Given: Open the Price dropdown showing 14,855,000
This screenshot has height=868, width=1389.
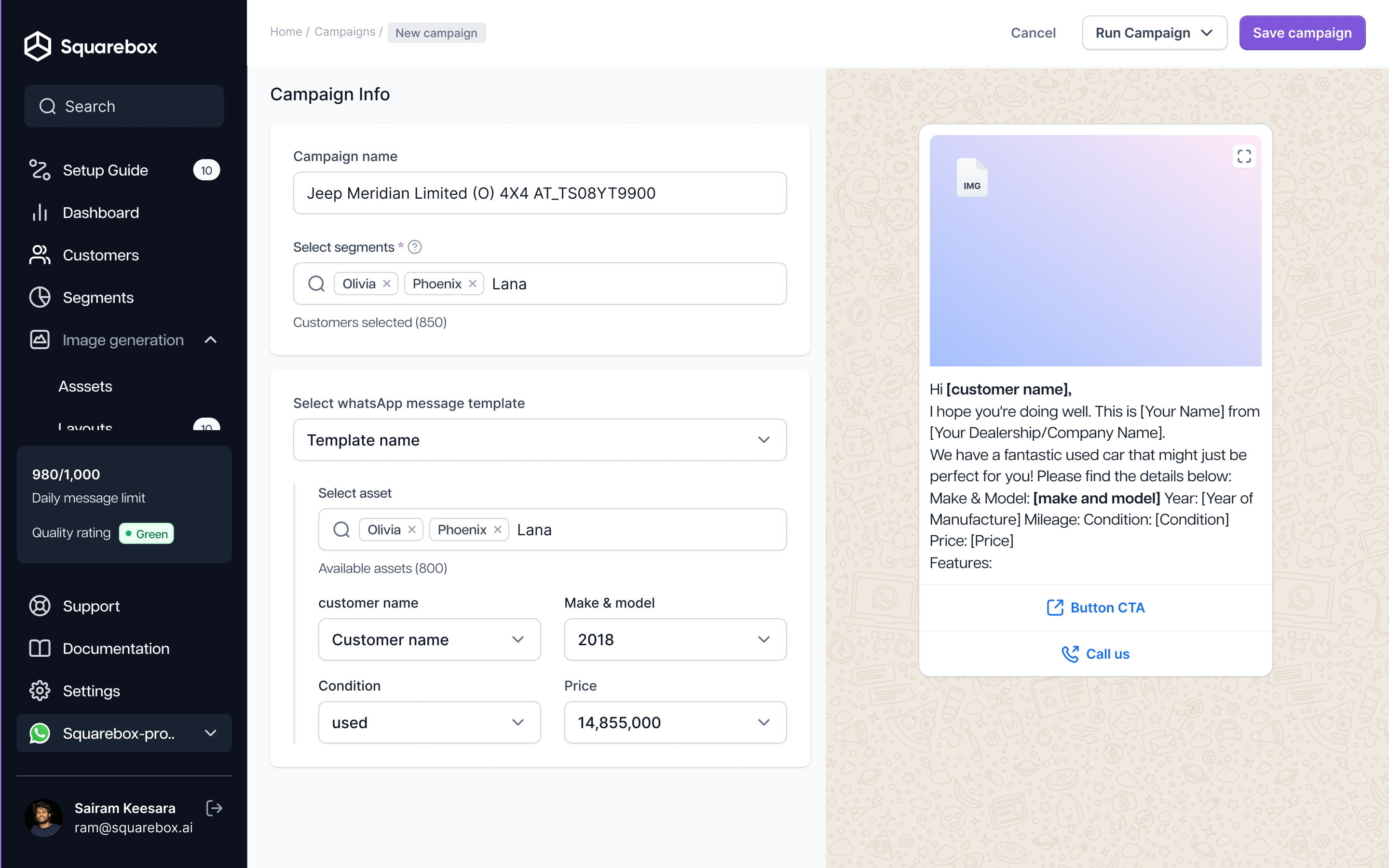Looking at the screenshot, I should click(675, 722).
